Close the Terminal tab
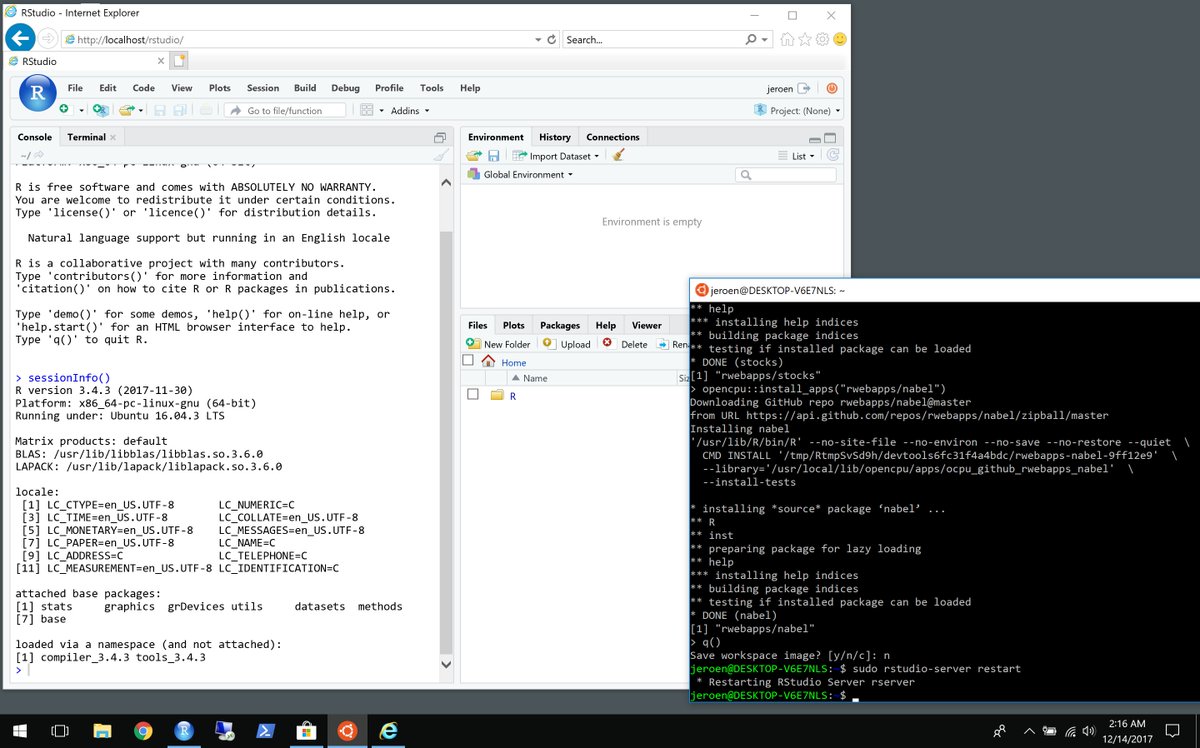 click(x=113, y=137)
